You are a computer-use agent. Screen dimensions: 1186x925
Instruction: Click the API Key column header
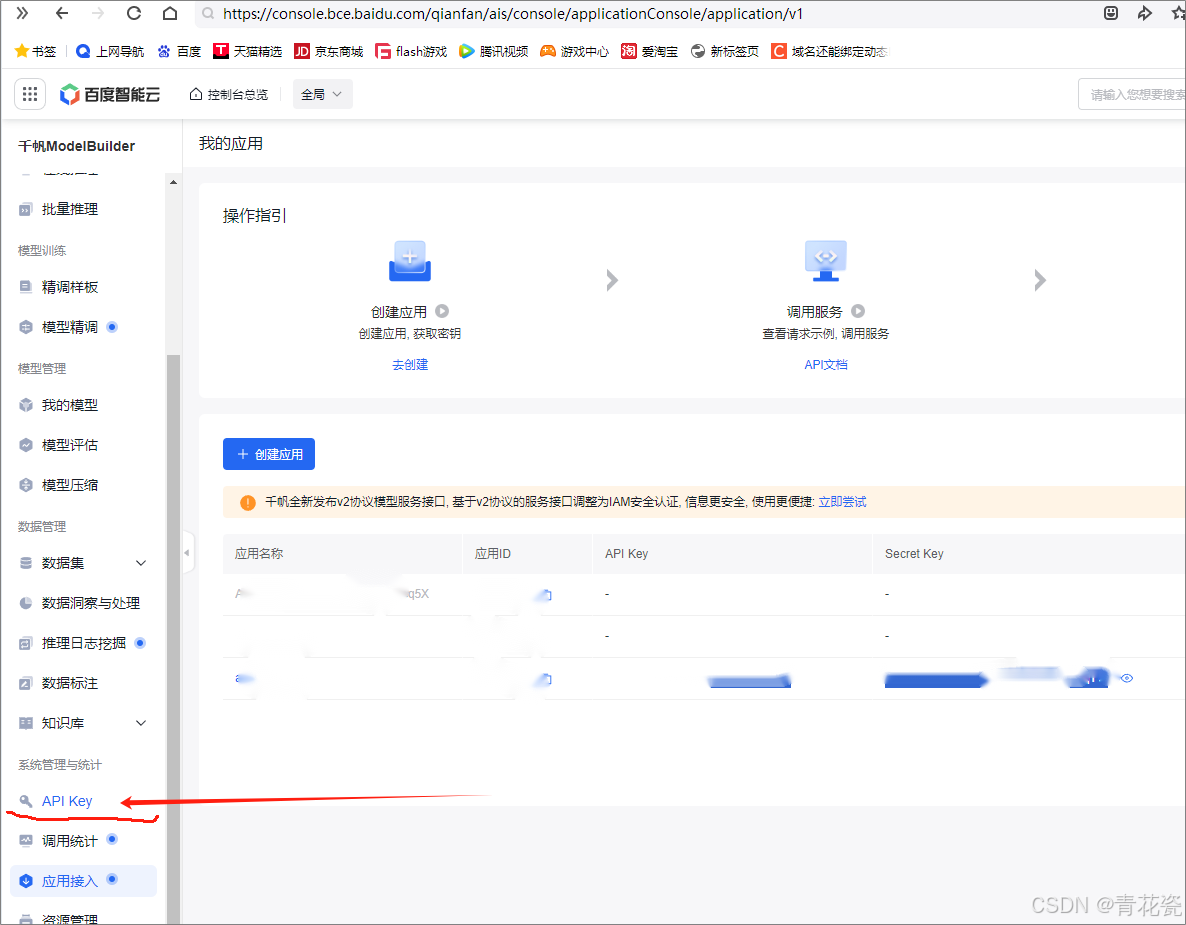pos(626,554)
